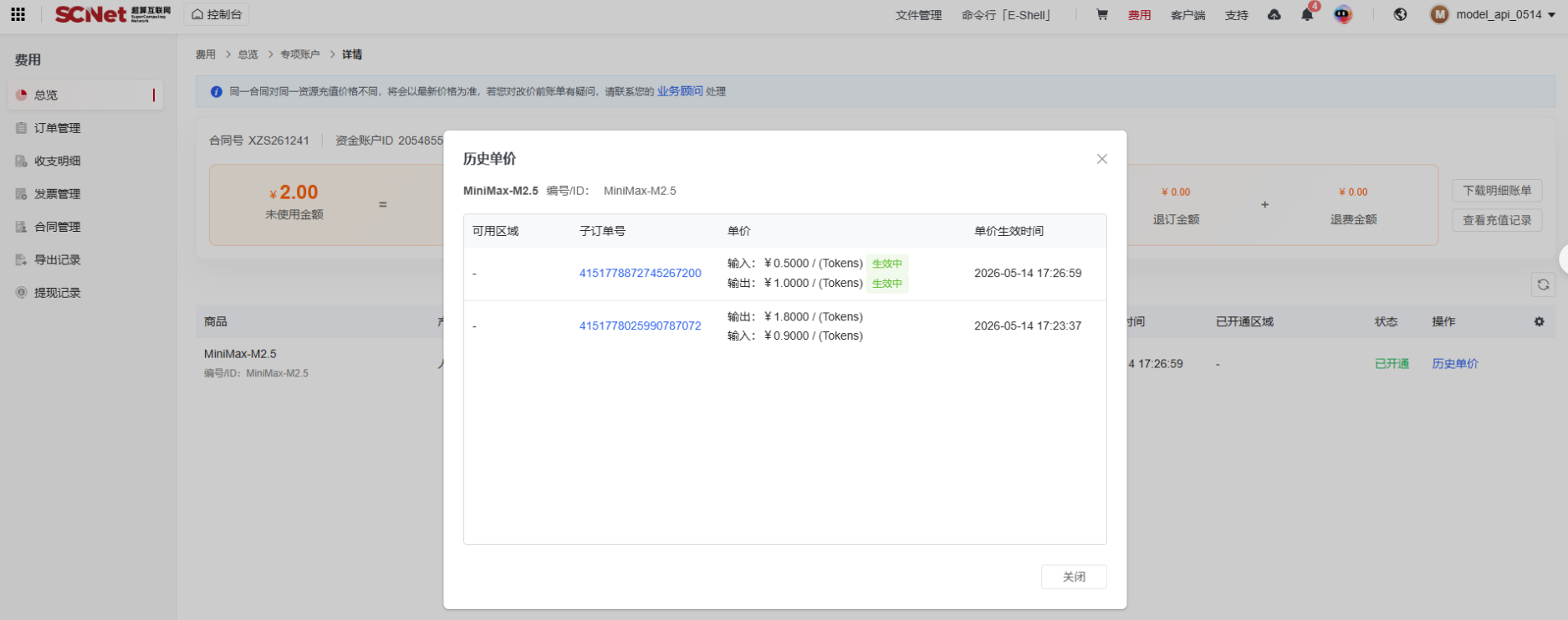Click the ¥2.00 unused amount
The image size is (1568, 620).
tap(294, 192)
